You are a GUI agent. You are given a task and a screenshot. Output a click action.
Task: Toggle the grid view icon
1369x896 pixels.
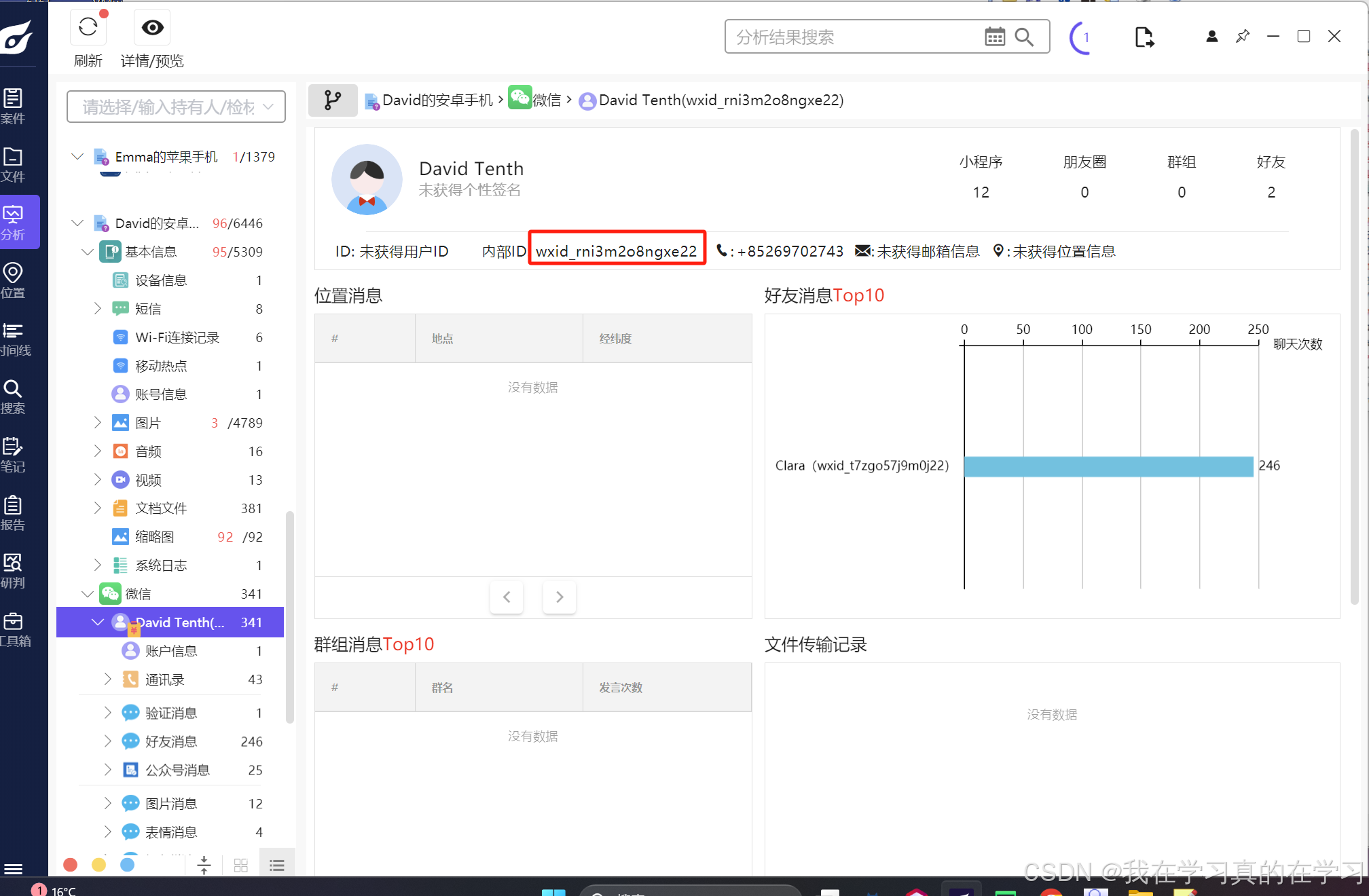[240, 865]
